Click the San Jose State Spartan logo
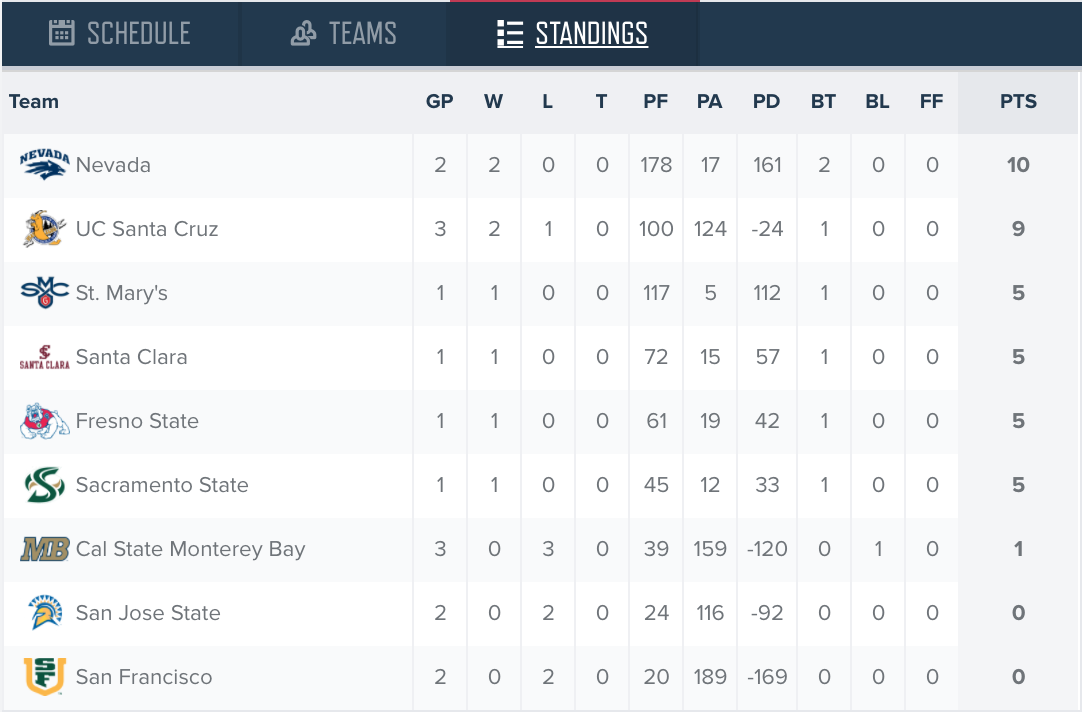Image resolution: width=1082 pixels, height=712 pixels. [45, 613]
